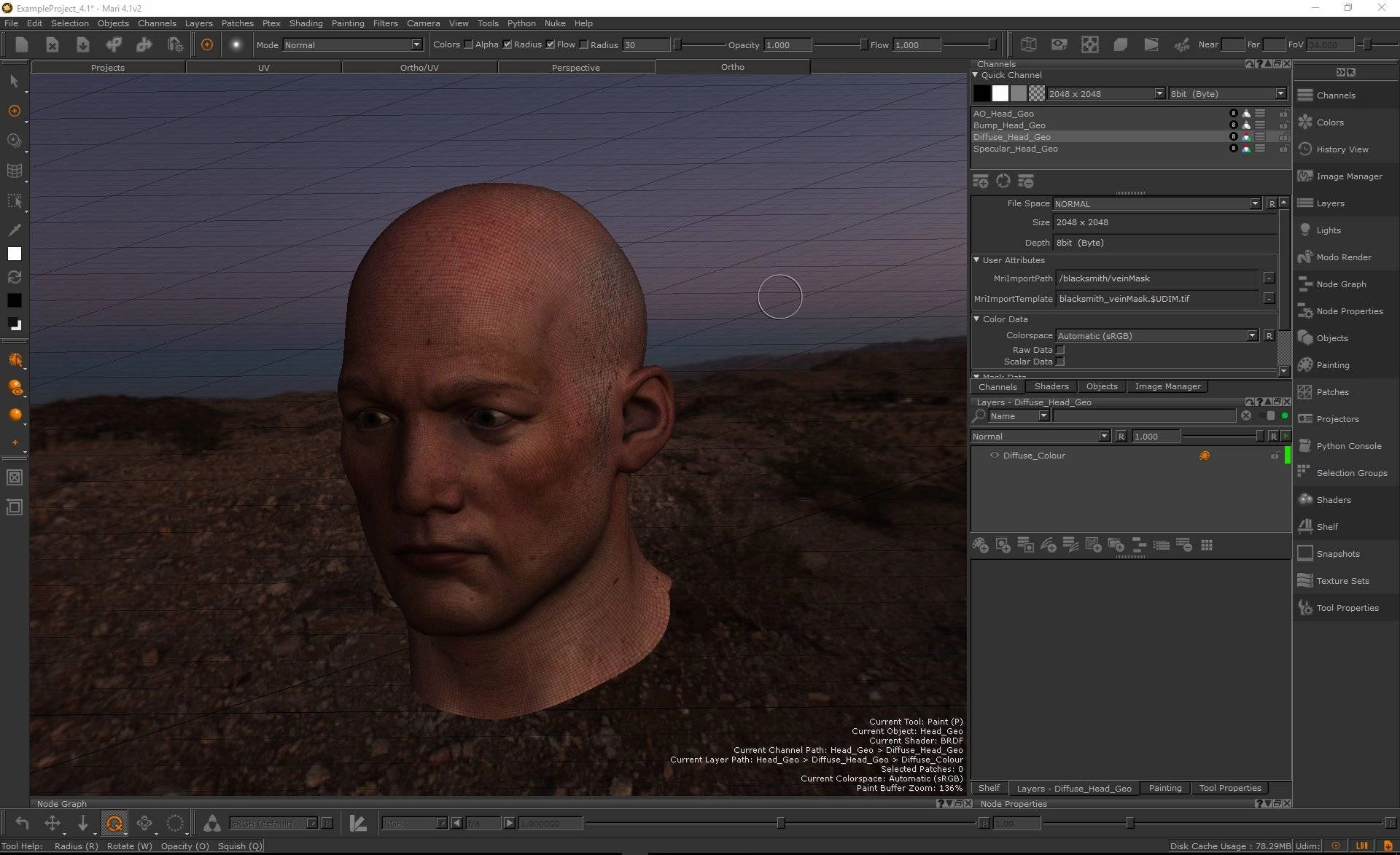1400x855 pixels.
Task: Toggle lock on Diffuse_Colour layer
Action: 1275,456
